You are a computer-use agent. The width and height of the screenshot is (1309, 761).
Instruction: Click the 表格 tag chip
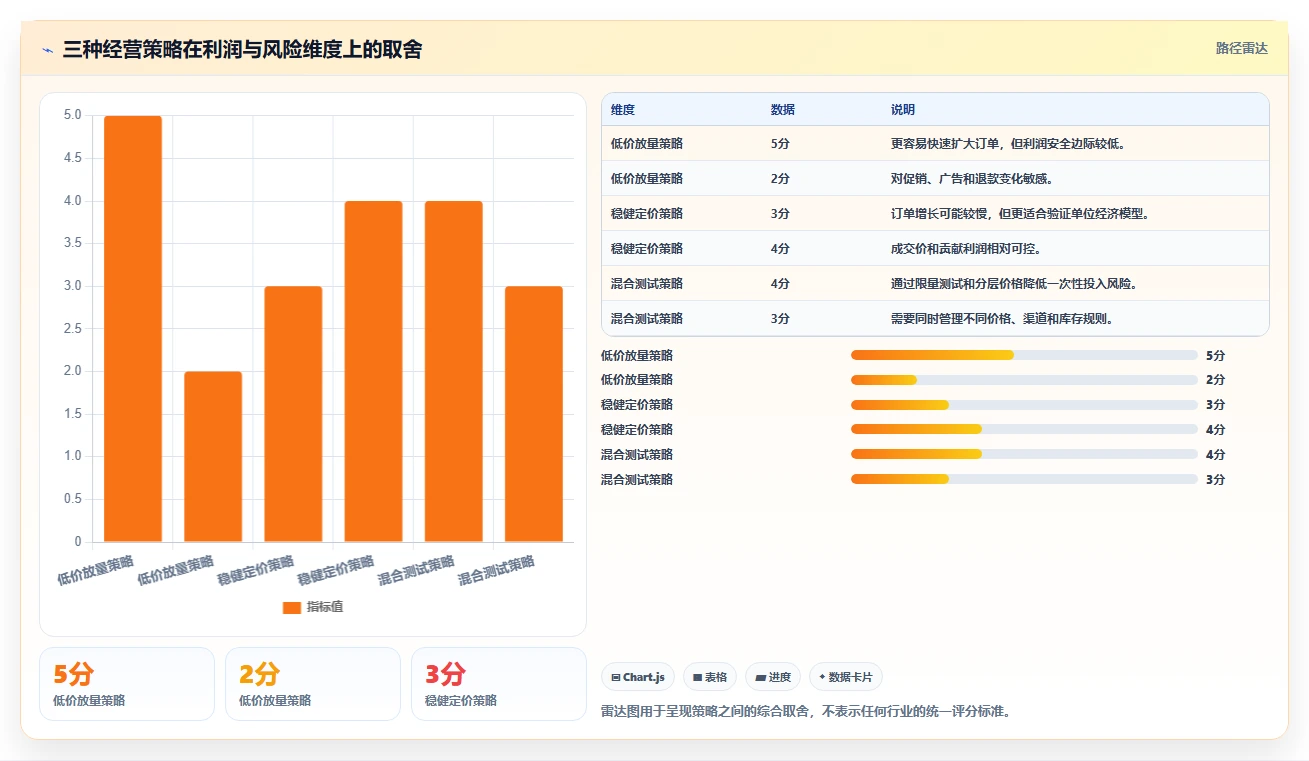click(x=710, y=677)
